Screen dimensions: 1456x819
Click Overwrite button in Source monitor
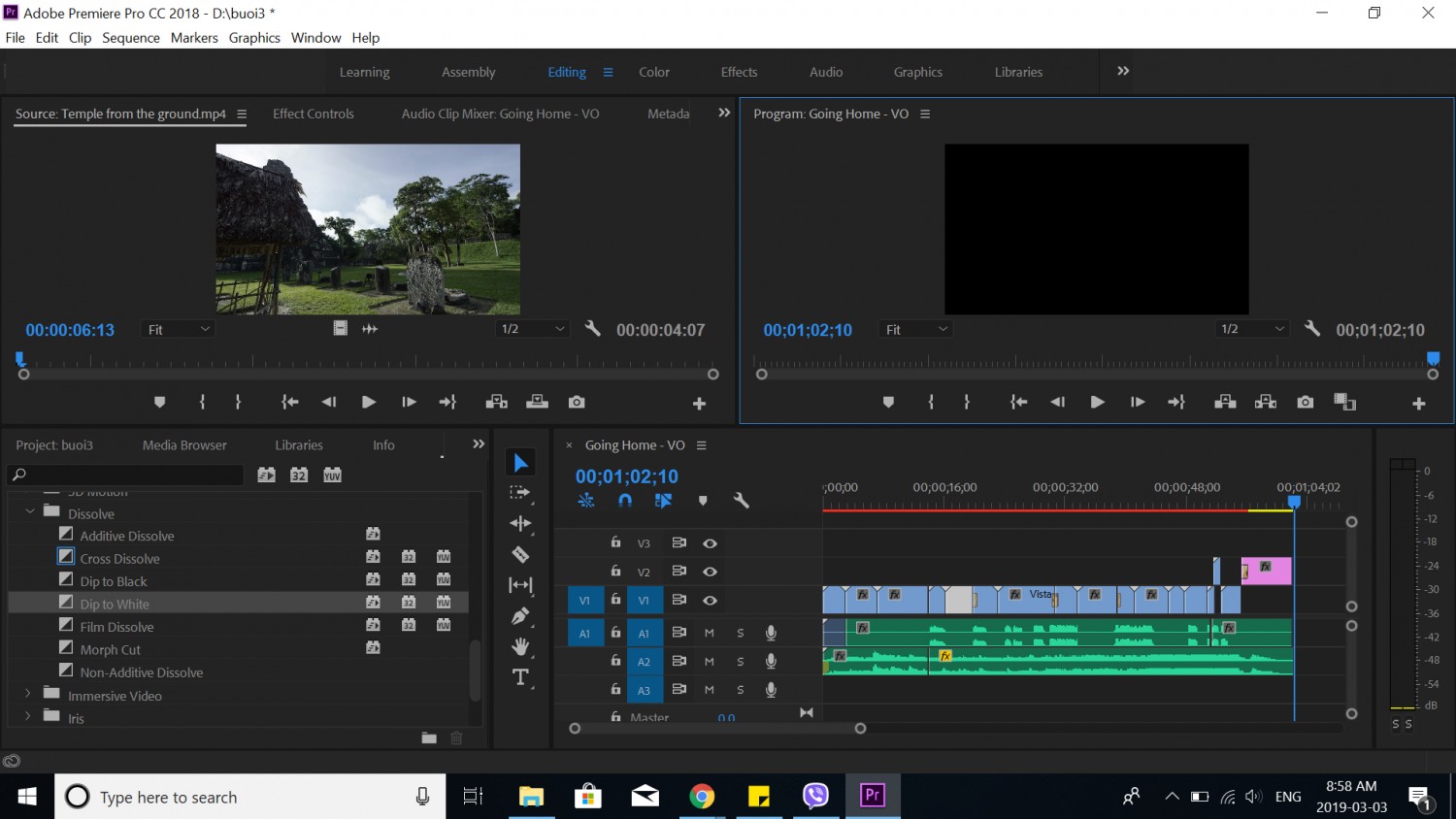tap(537, 402)
